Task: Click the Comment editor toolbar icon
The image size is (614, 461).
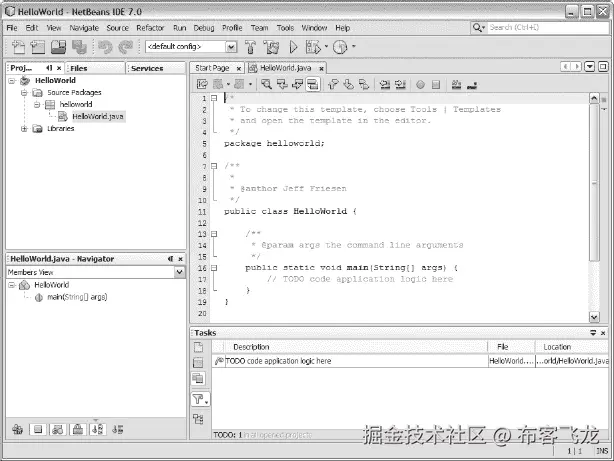Action: (x=456, y=84)
